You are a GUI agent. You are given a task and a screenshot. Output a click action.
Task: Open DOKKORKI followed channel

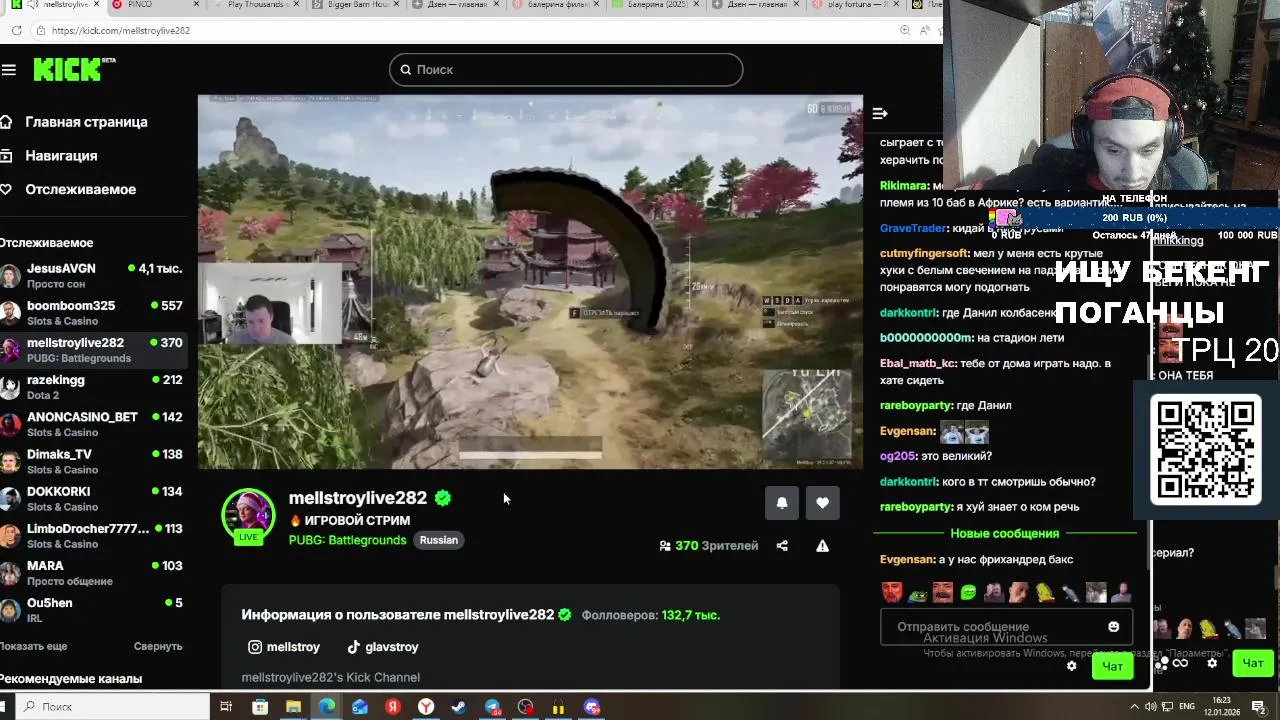click(92, 498)
